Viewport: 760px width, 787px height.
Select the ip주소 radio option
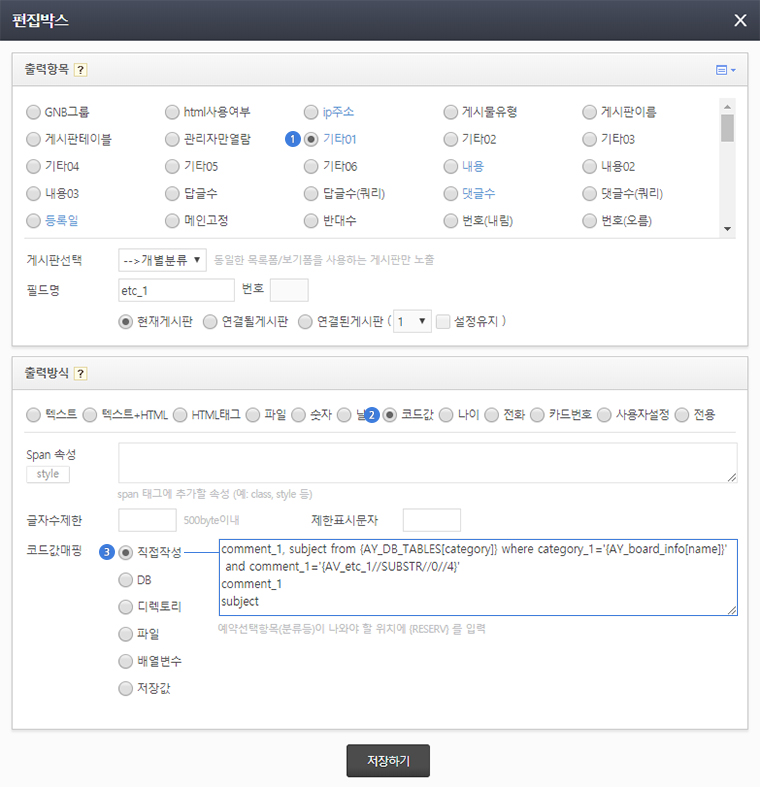(313, 112)
